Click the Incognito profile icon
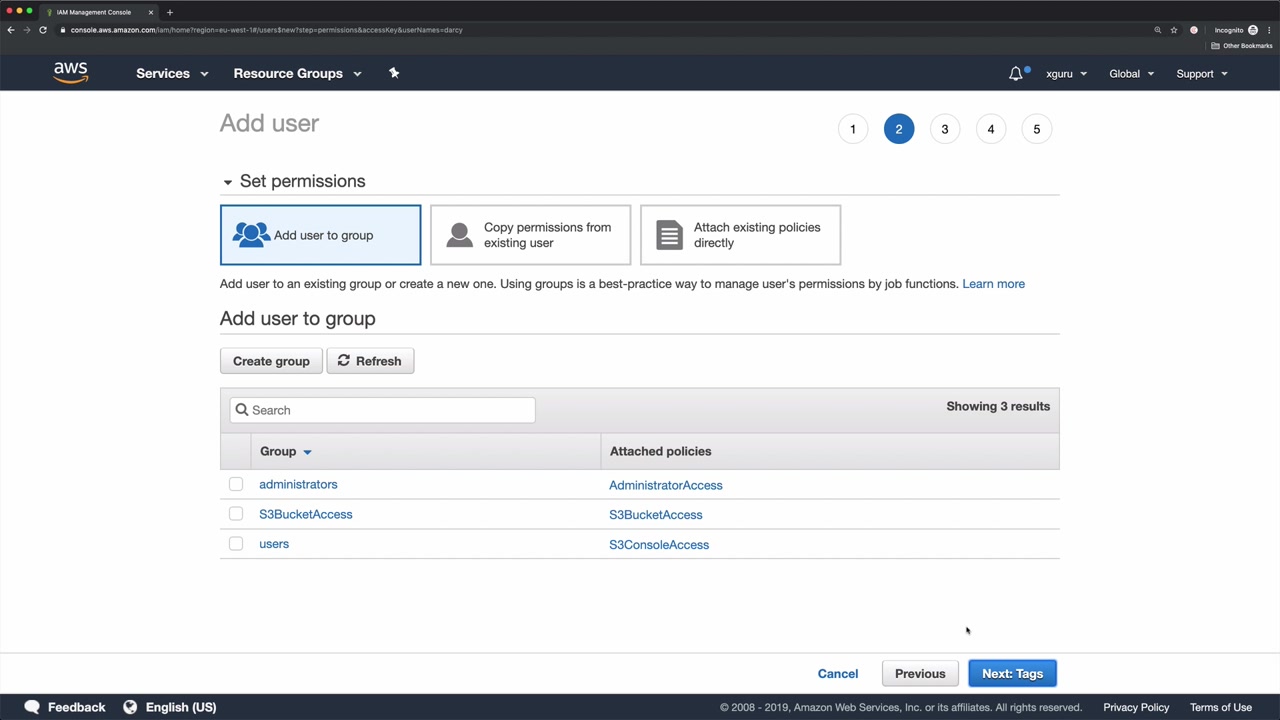 pos(1253,30)
